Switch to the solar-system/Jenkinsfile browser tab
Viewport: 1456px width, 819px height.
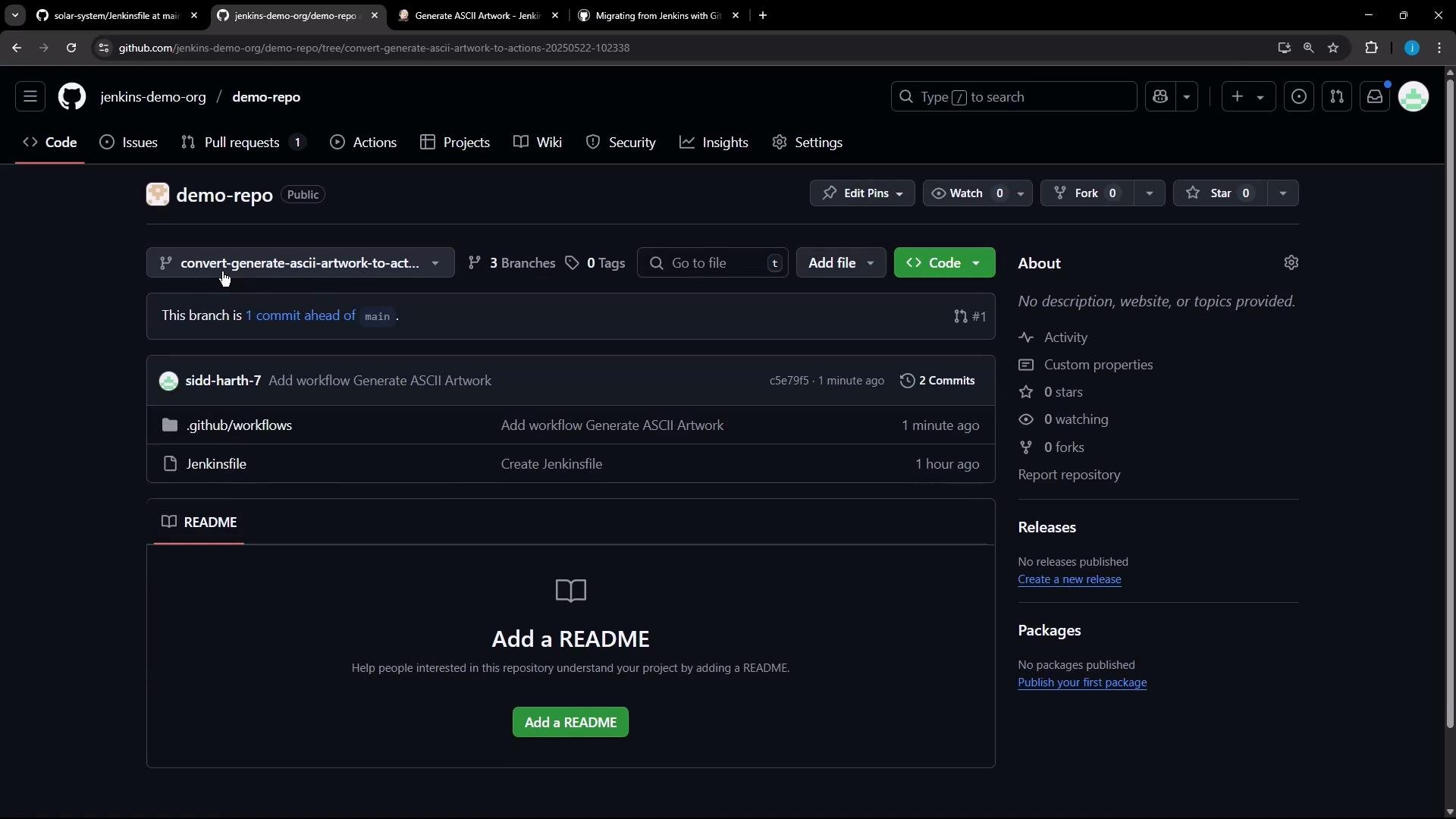pos(118,15)
